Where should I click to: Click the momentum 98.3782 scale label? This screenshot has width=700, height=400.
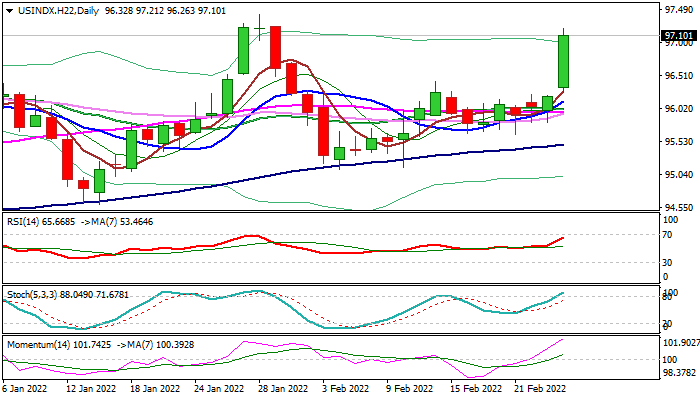tap(680, 372)
